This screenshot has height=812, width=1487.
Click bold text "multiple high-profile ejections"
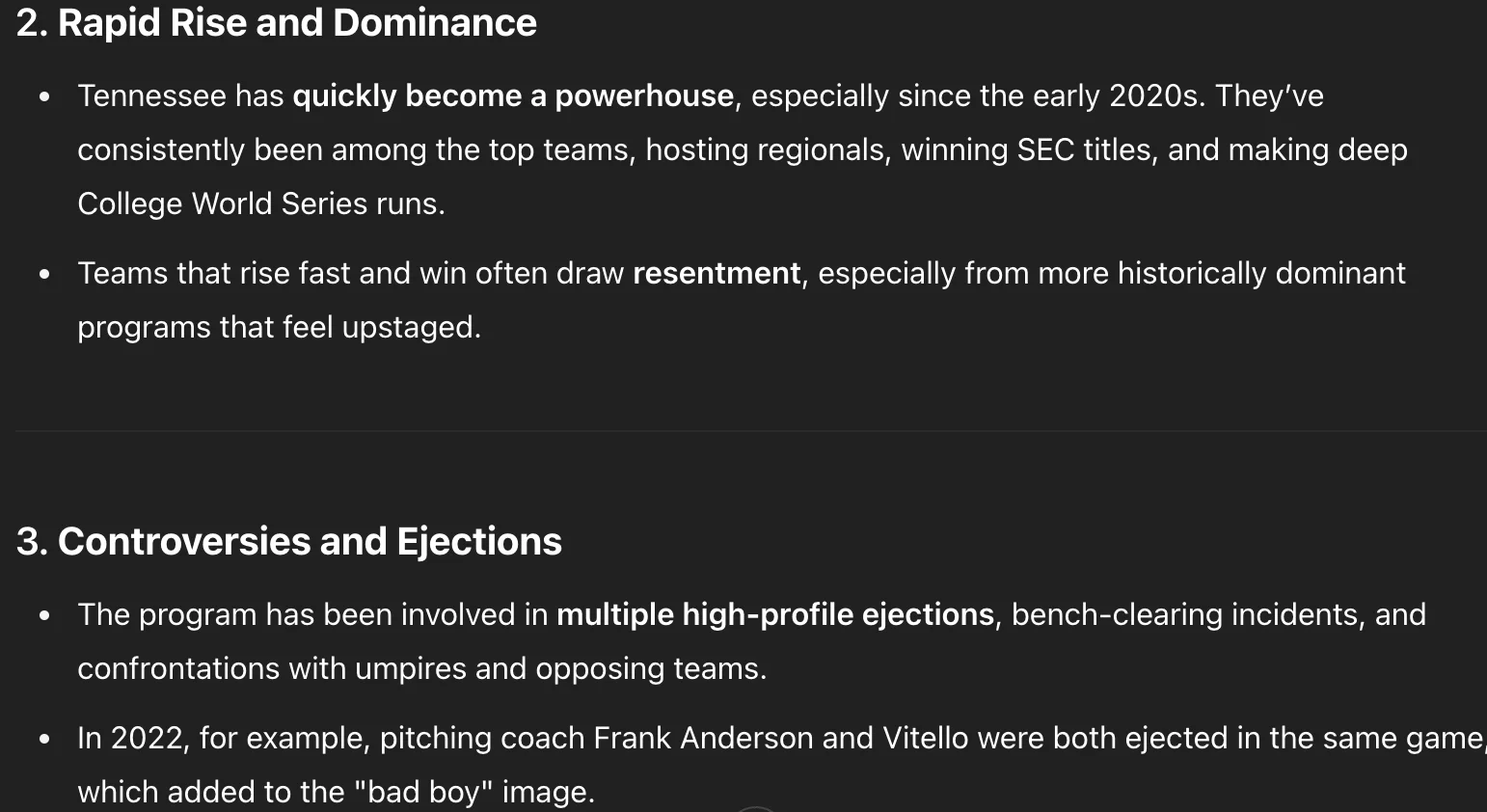point(775,614)
